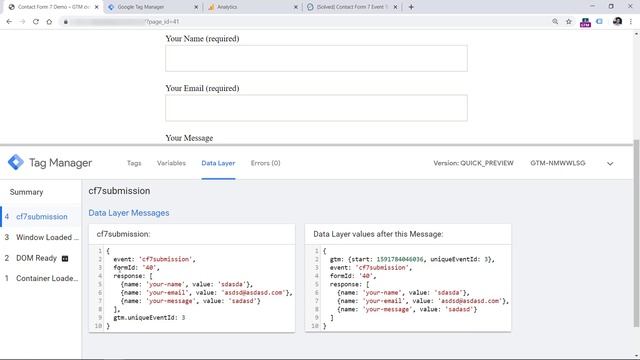Select the Data Layer tab
This screenshot has width=640, height=360.
click(218, 163)
